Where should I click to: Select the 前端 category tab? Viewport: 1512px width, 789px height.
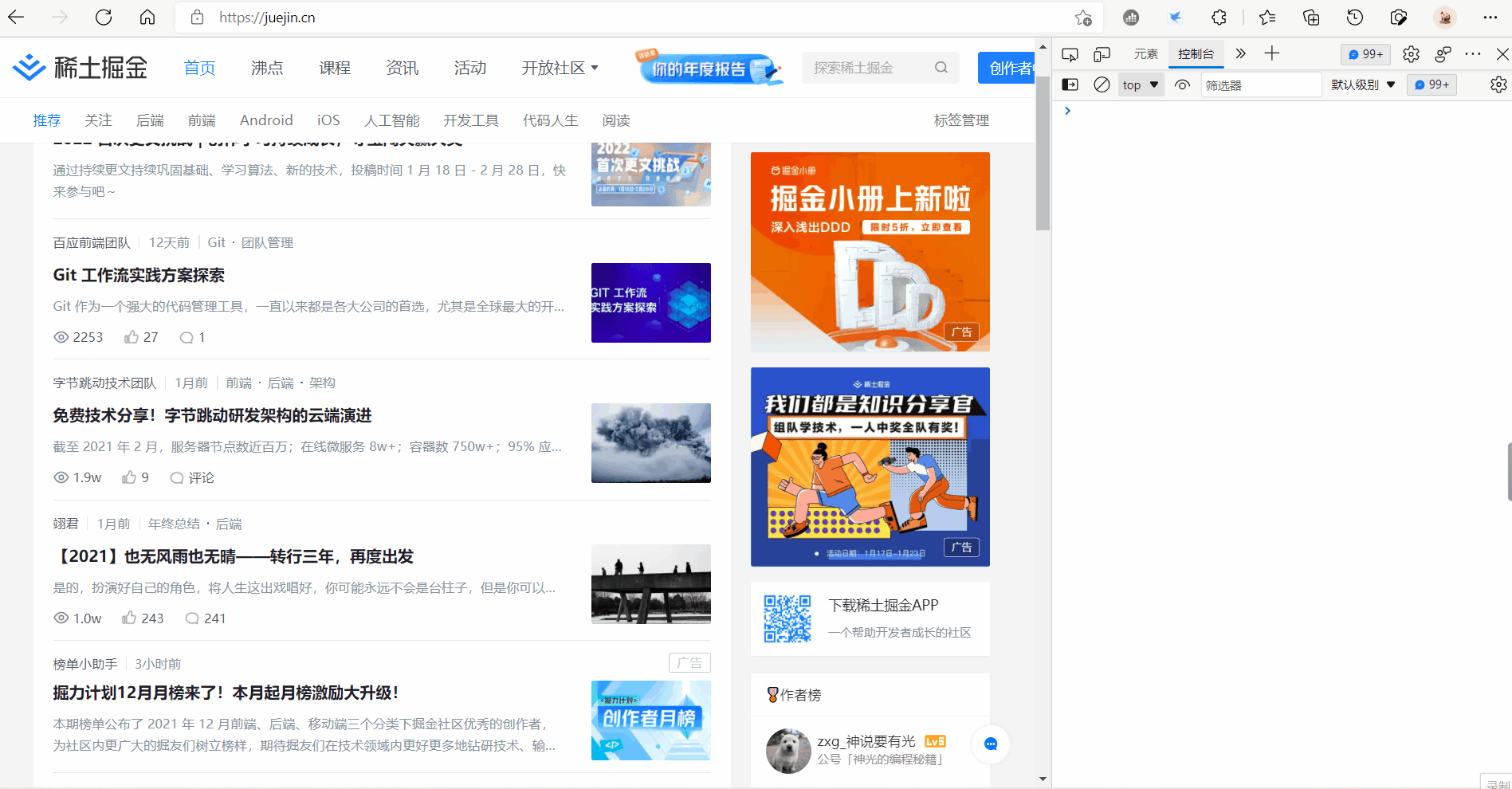click(202, 120)
